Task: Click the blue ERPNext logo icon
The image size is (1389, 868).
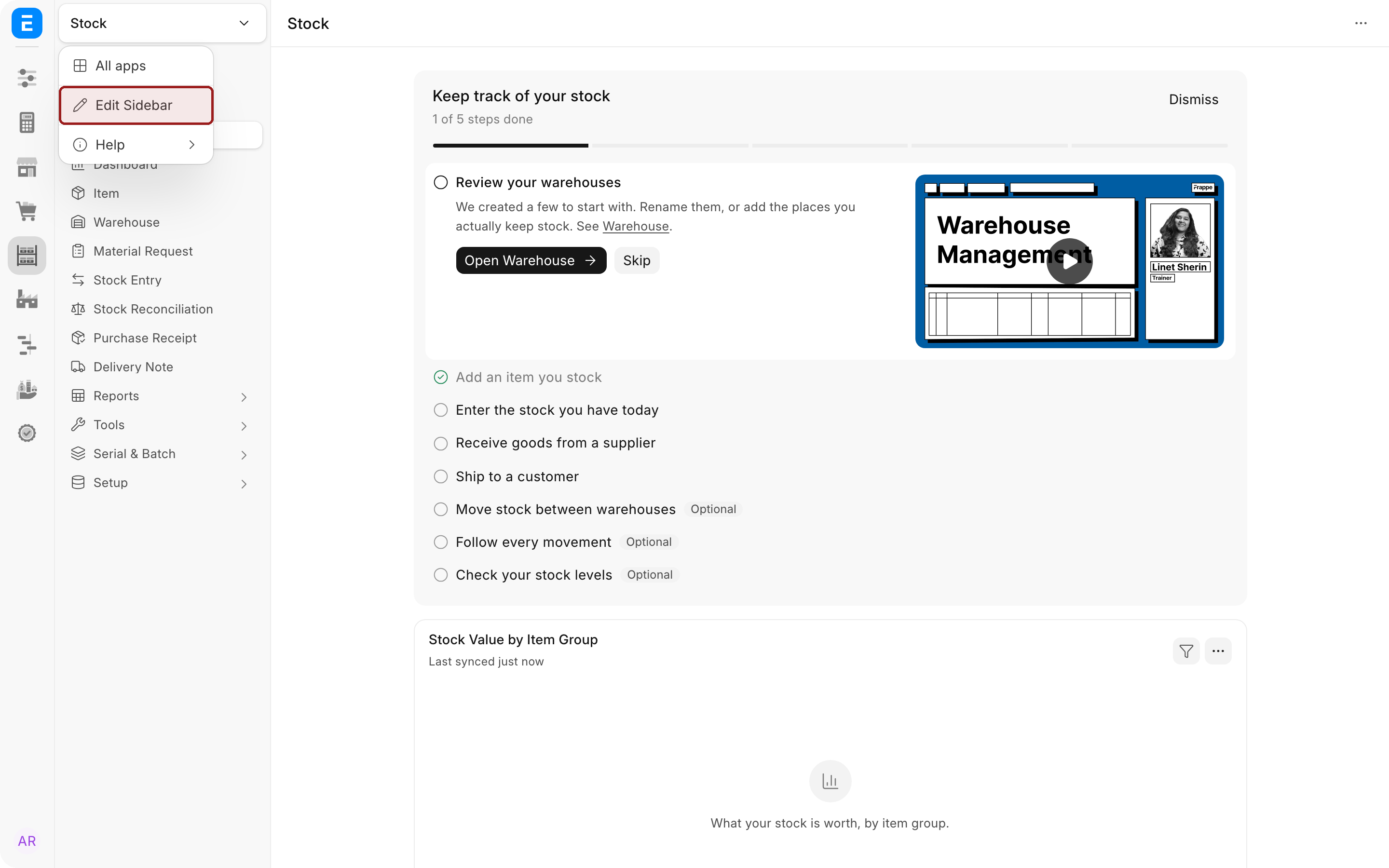Action: [27, 23]
